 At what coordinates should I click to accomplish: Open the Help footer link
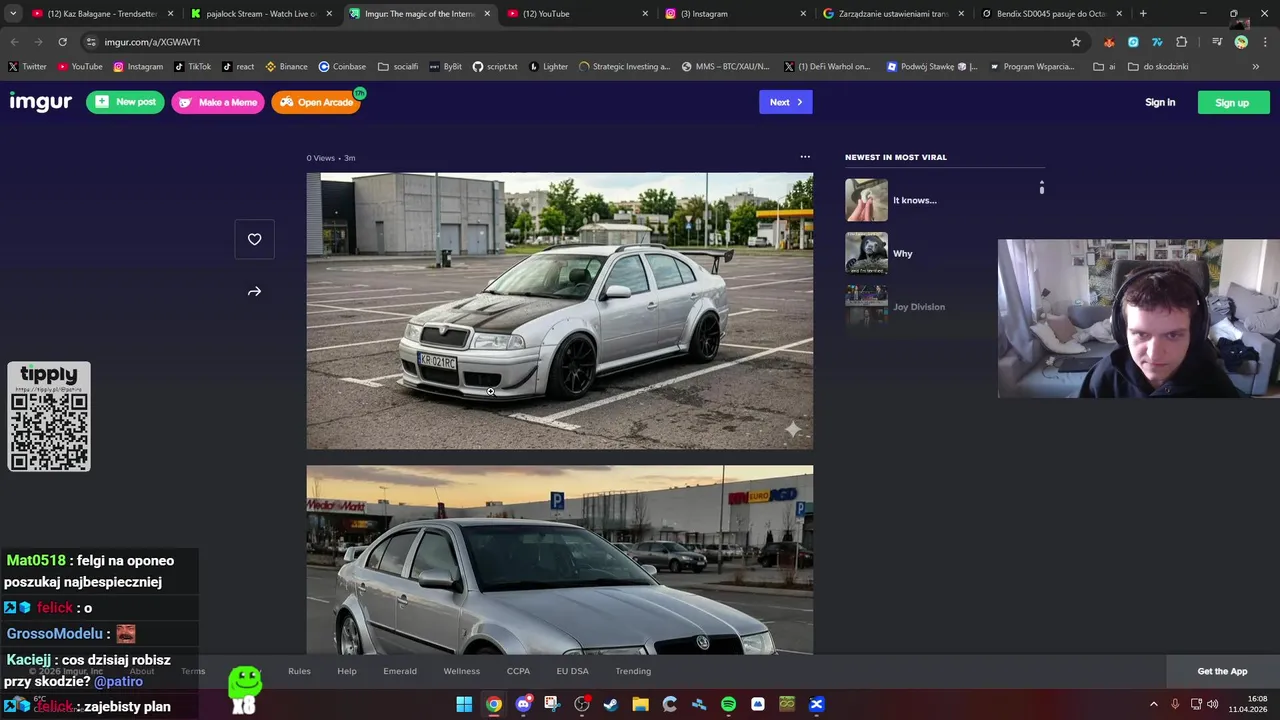pyautogui.click(x=347, y=671)
